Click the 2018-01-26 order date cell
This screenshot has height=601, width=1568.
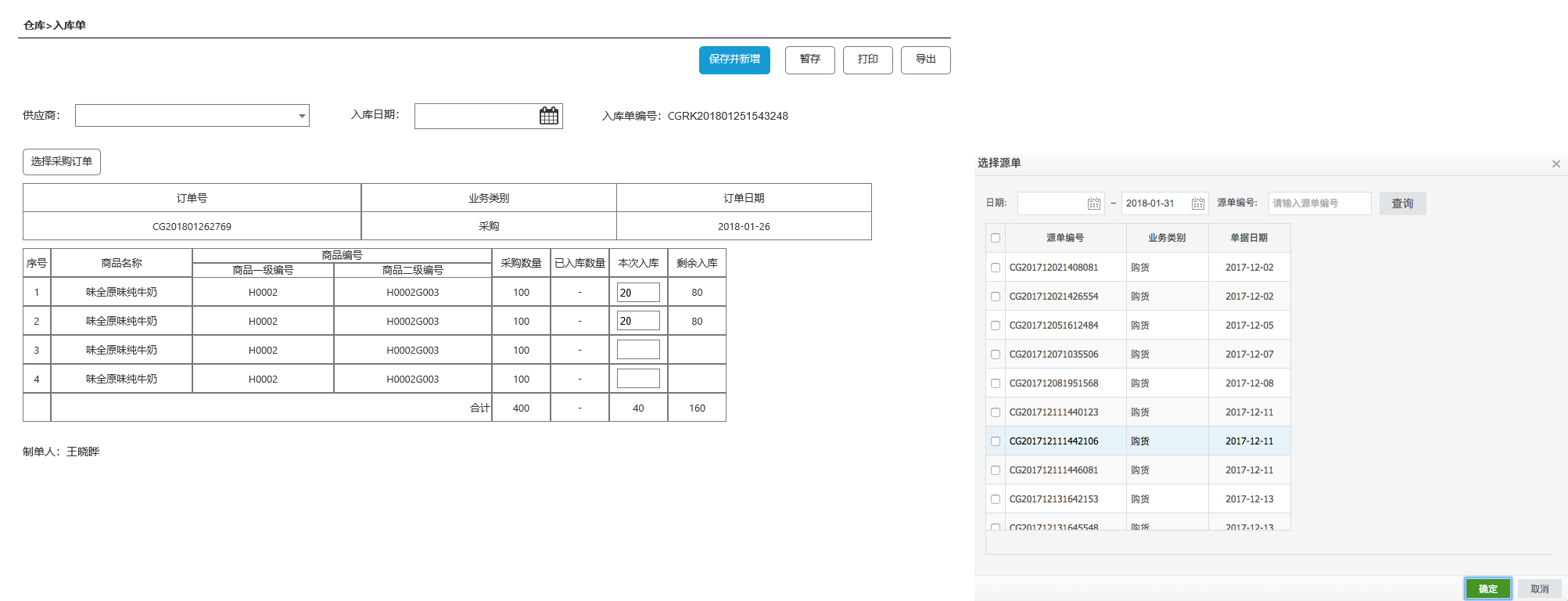[744, 226]
